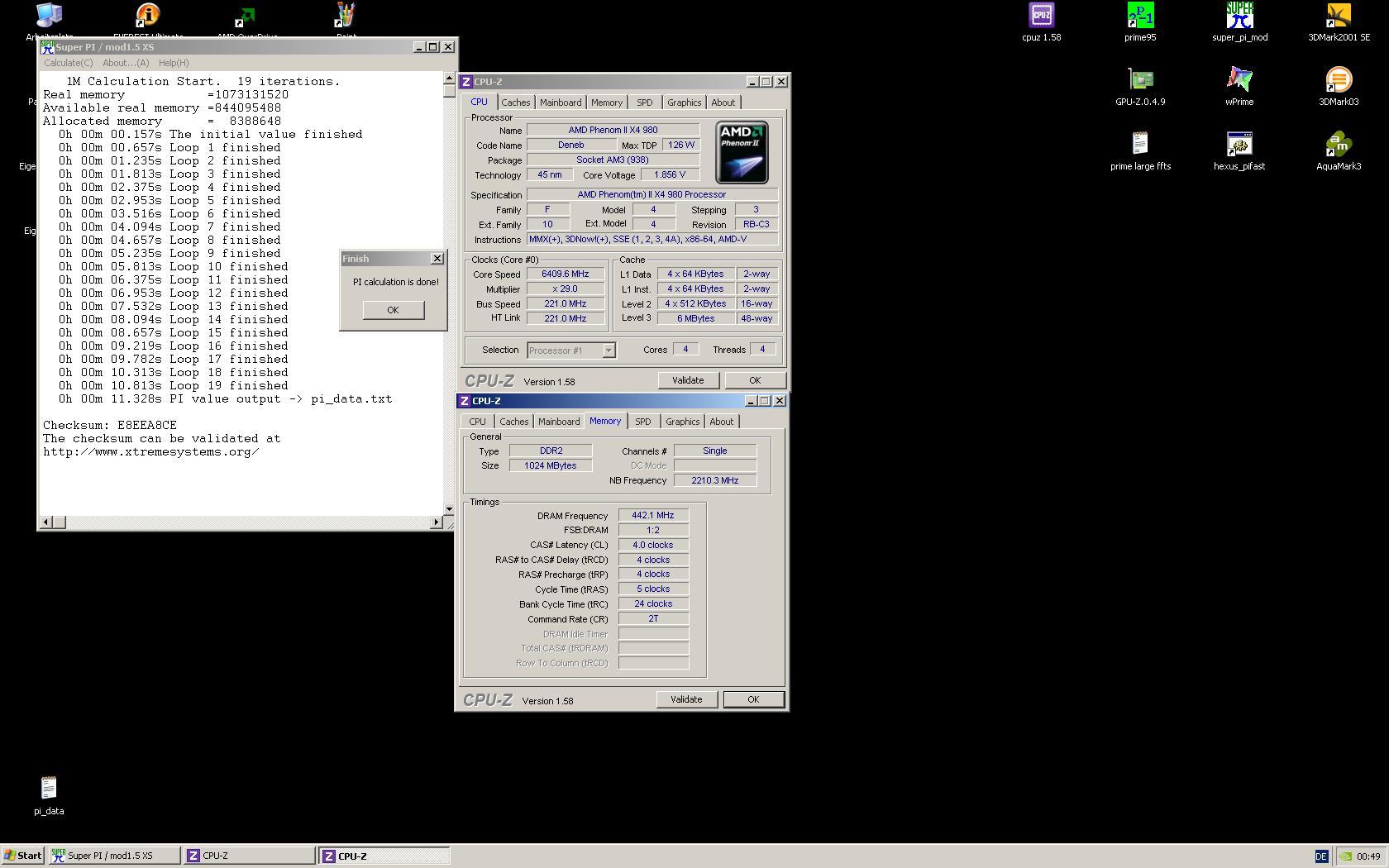Click the system clock showing 00:49
This screenshot has width=1389, height=868.
click(1368, 856)
